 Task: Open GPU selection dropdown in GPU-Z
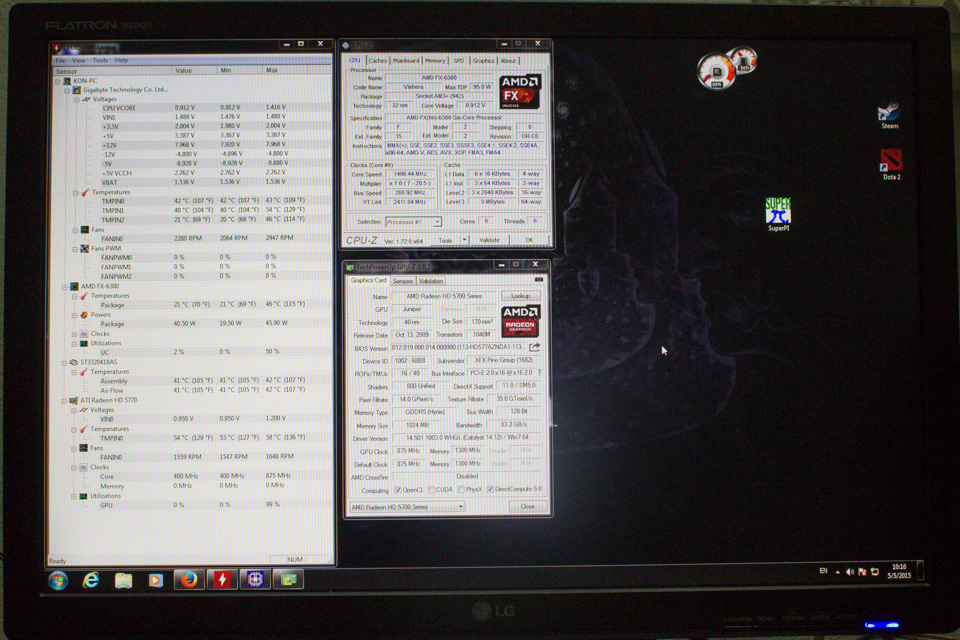460,506
